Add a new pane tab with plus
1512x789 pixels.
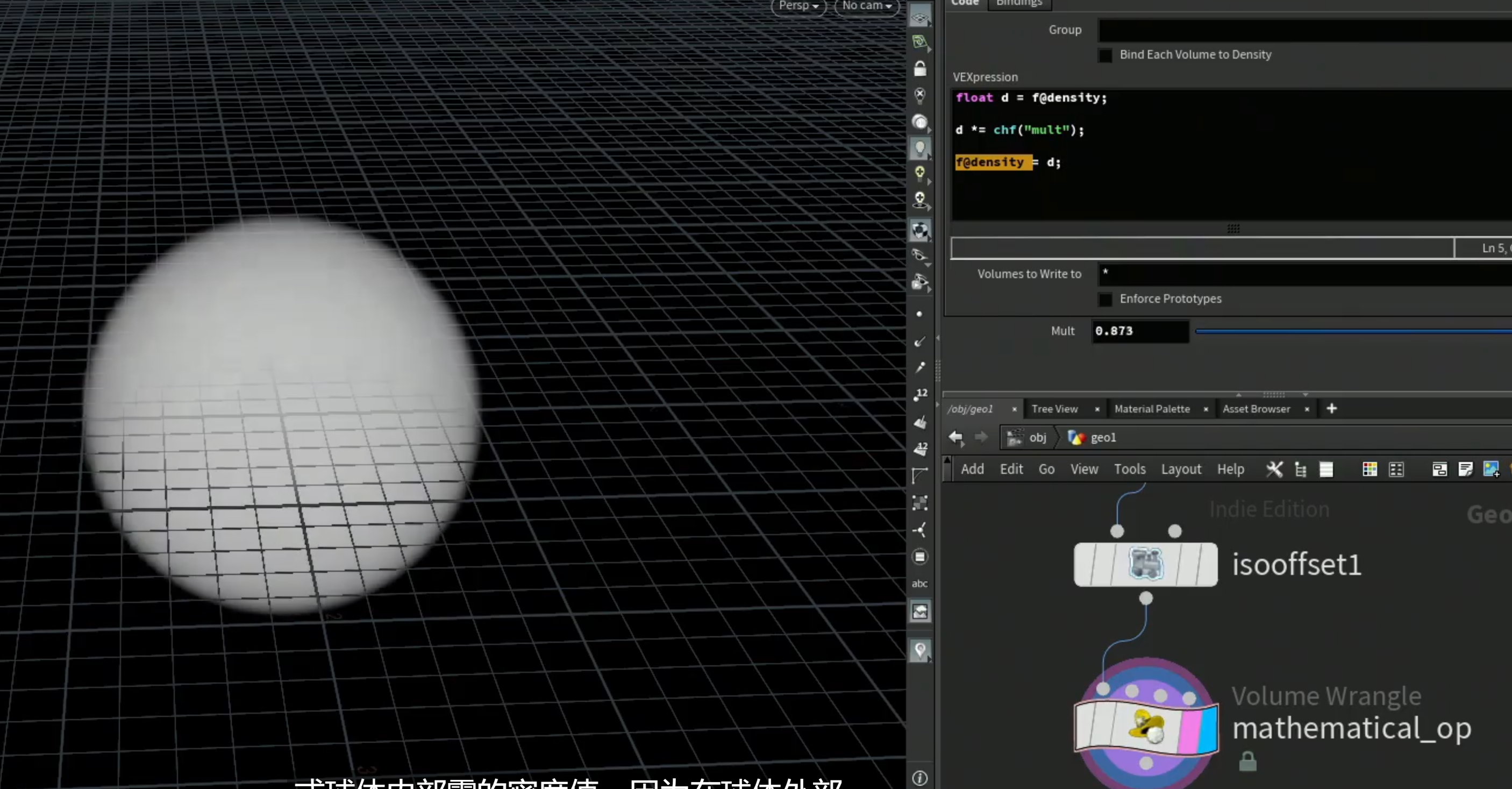pos(1332,409)
